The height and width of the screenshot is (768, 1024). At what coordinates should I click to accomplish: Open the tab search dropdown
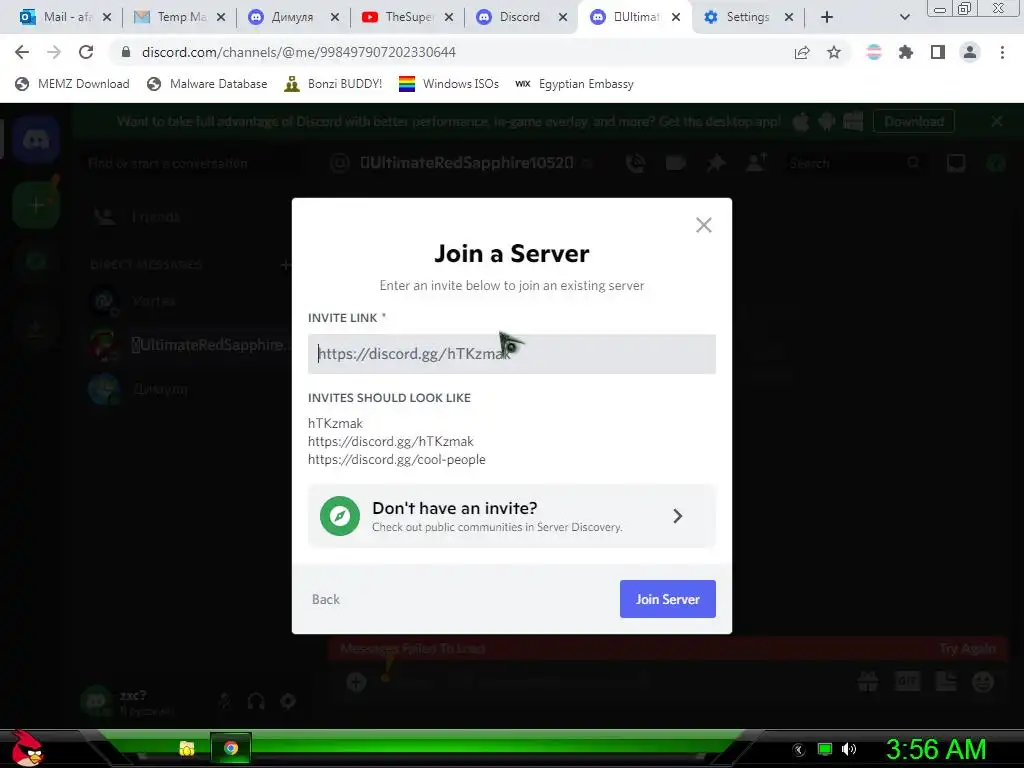coord(904,17)
